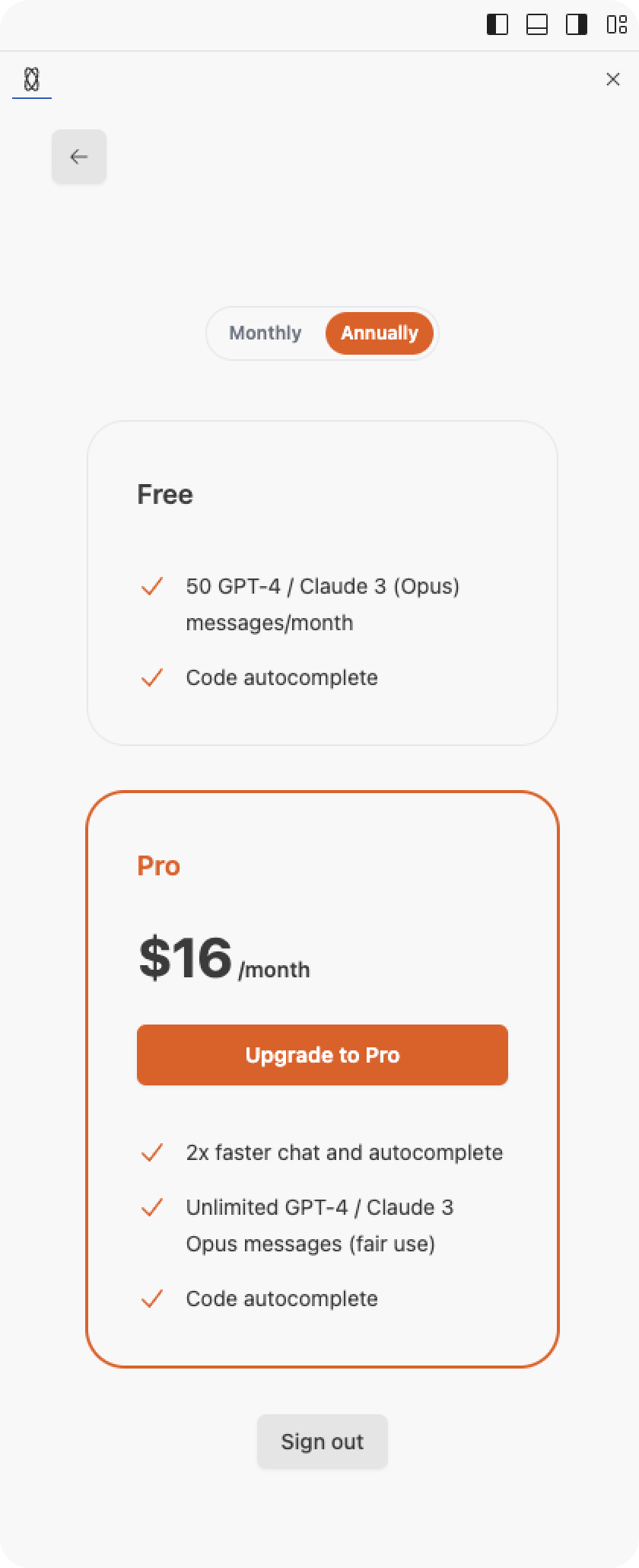Select the Annually billing option
Image resolution: width=639 pixels, height=1568 pixels.
click(x=380, y=333)
